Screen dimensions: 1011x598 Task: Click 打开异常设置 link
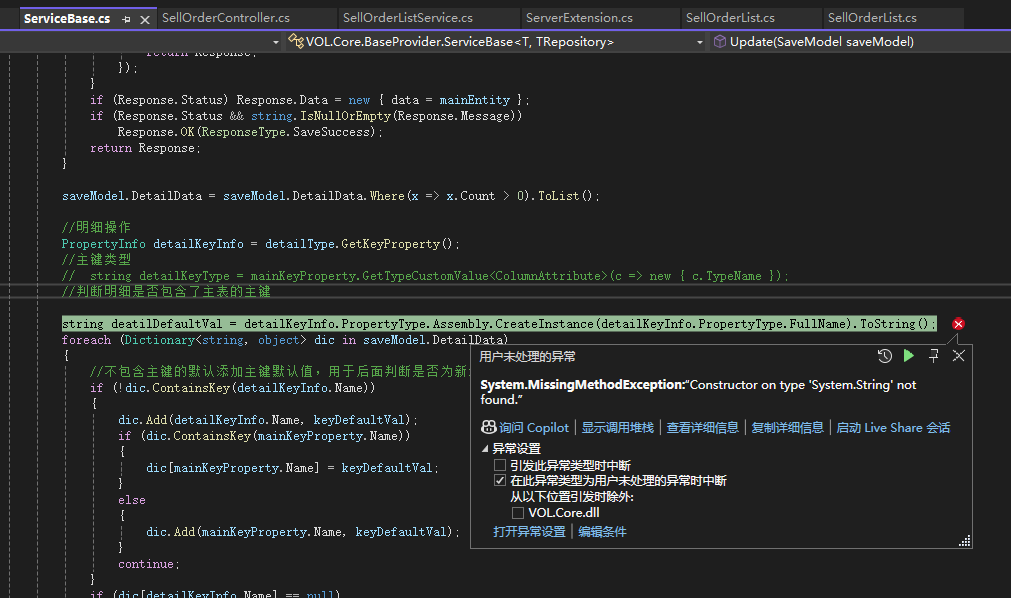529,532
